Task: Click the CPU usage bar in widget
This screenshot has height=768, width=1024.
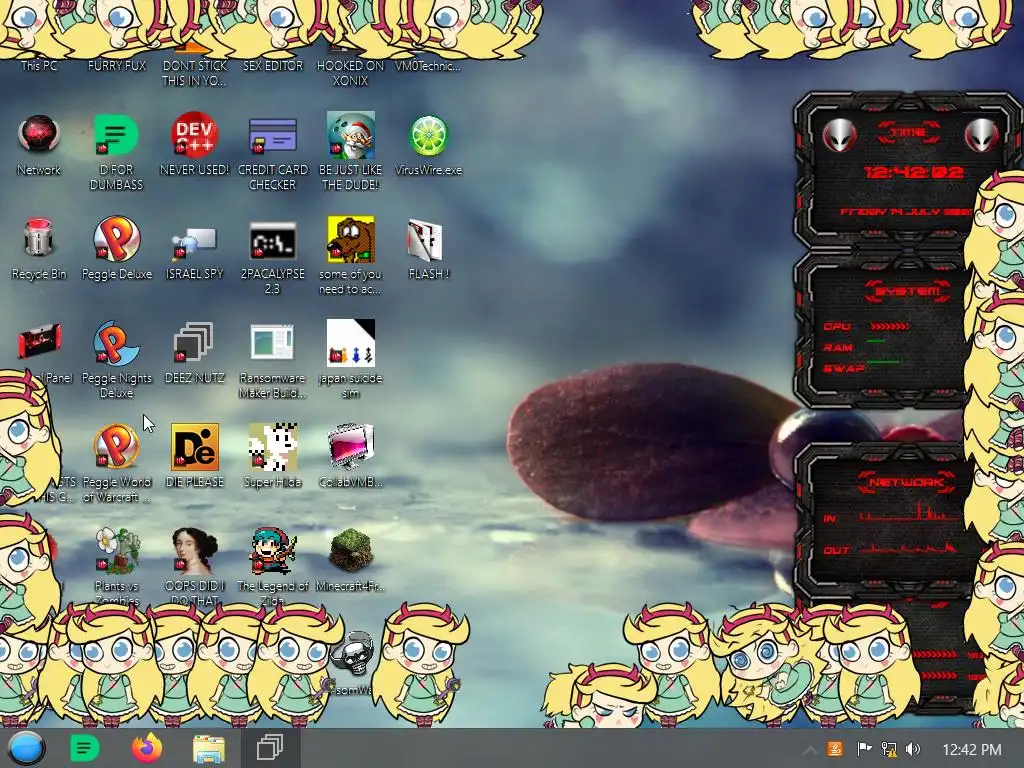Action: (x=889, y=326)
